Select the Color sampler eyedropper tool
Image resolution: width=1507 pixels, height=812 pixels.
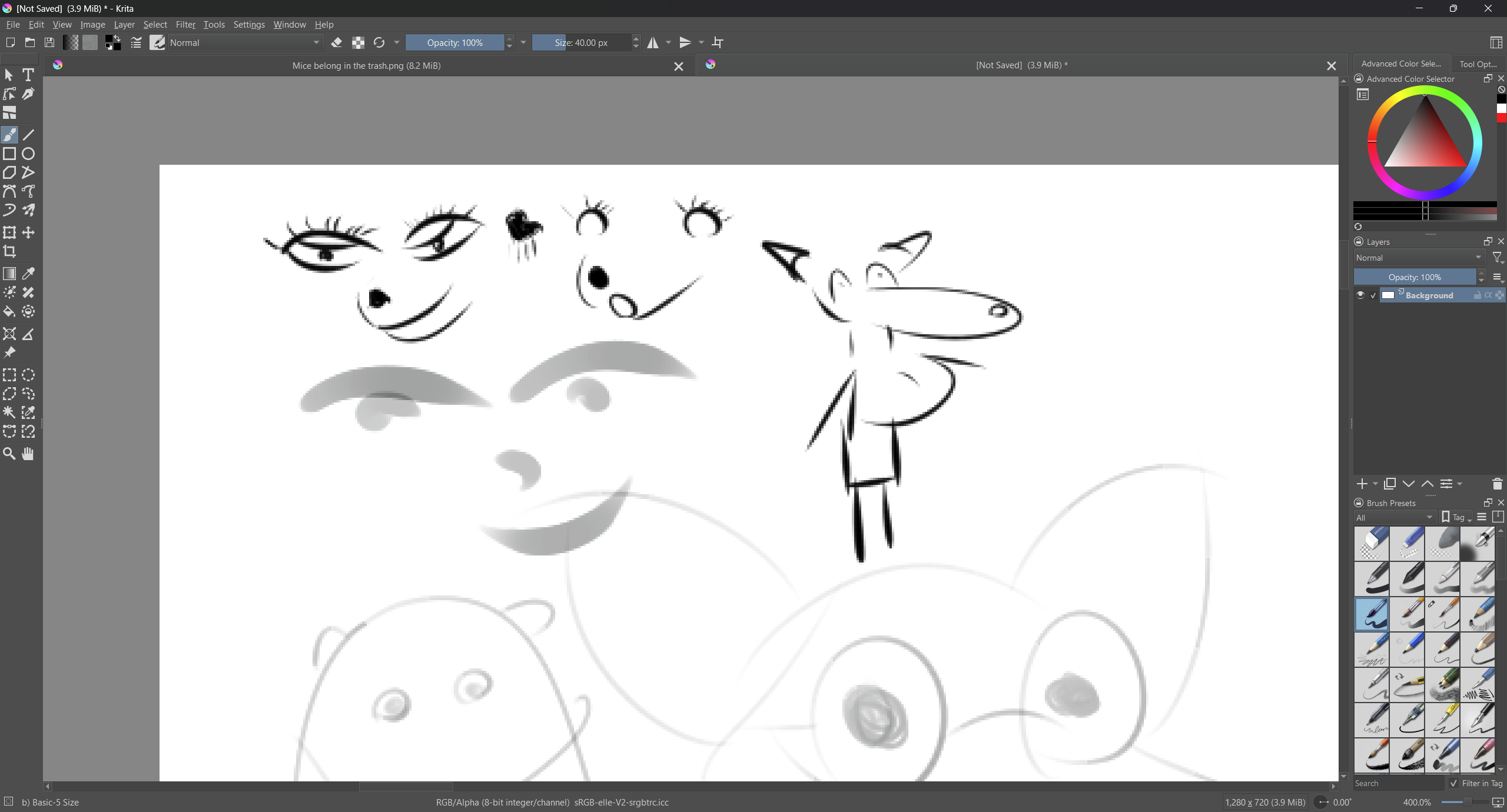click(x=28, y=274)
